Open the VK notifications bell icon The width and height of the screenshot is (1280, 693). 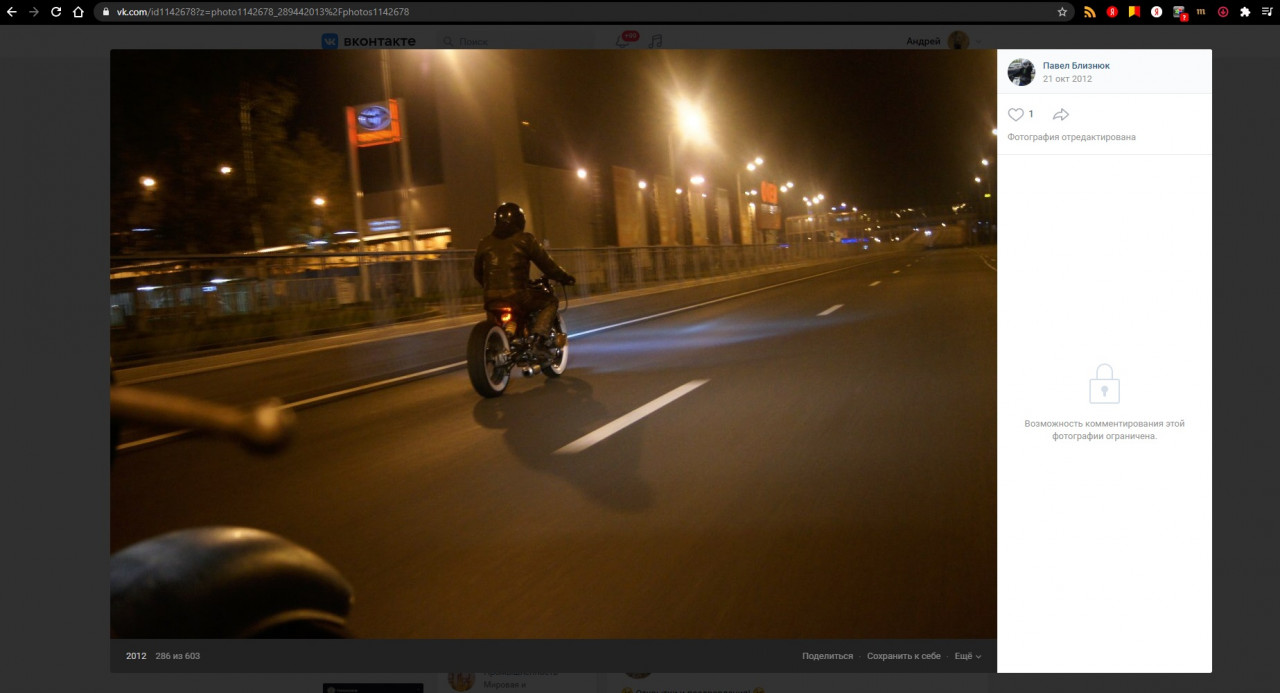pos(624,41)
